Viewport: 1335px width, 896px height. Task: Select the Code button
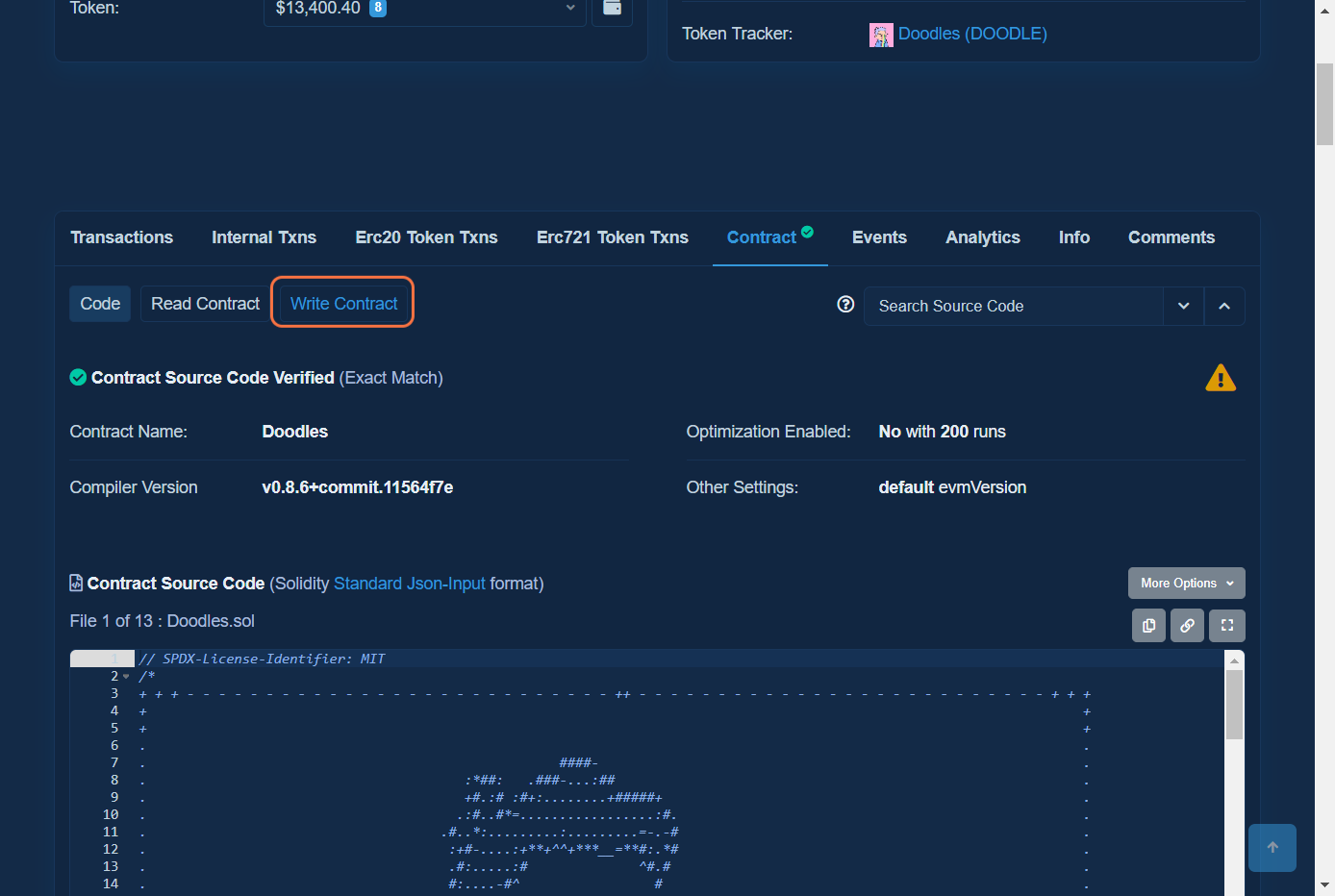pyautogui.click(x=100, y=304)
